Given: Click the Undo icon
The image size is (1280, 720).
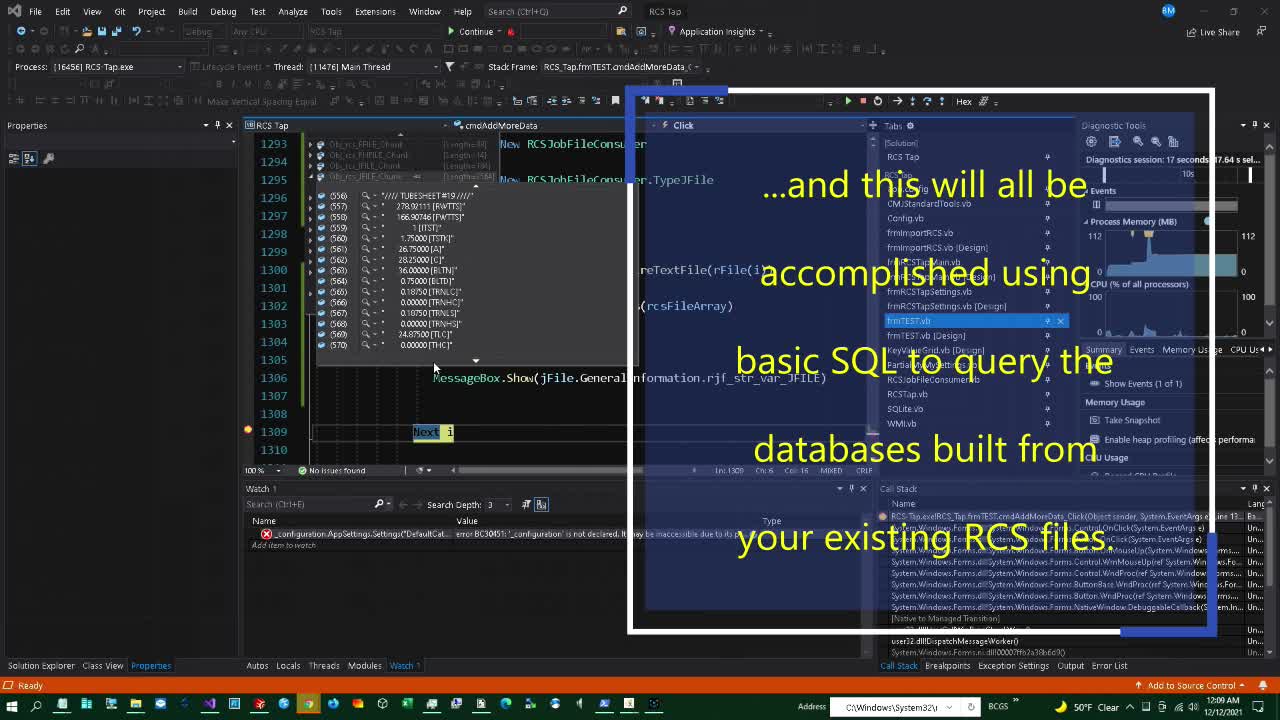Looking at the screenshot, I should pos(137,31).
